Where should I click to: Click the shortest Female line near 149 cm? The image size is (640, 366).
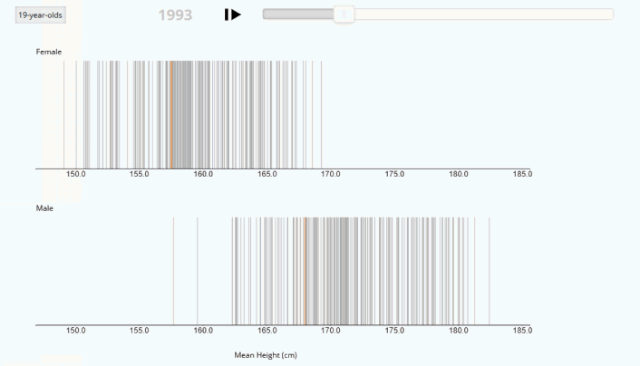coord(64,115)
